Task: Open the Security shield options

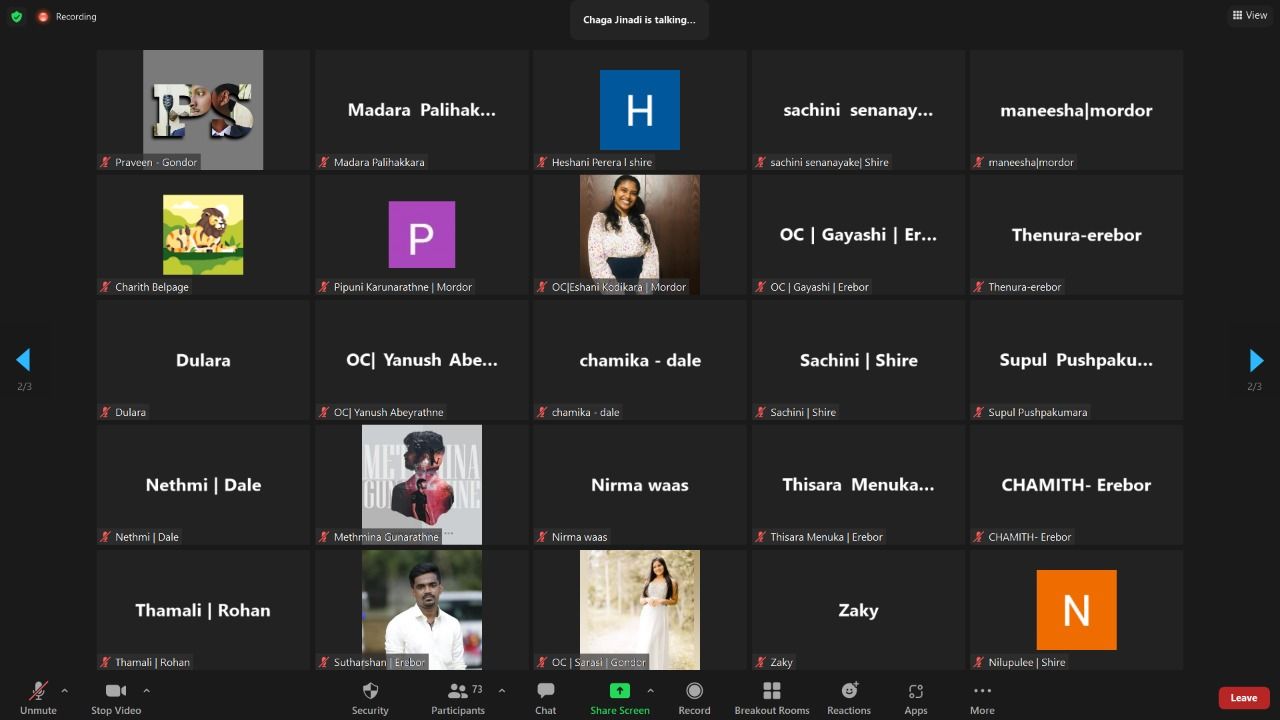Action: [369, 697]
